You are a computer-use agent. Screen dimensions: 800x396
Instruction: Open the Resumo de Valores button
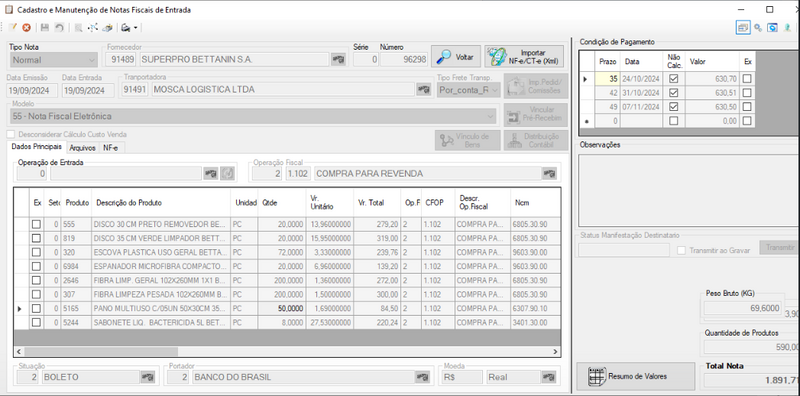636,376
